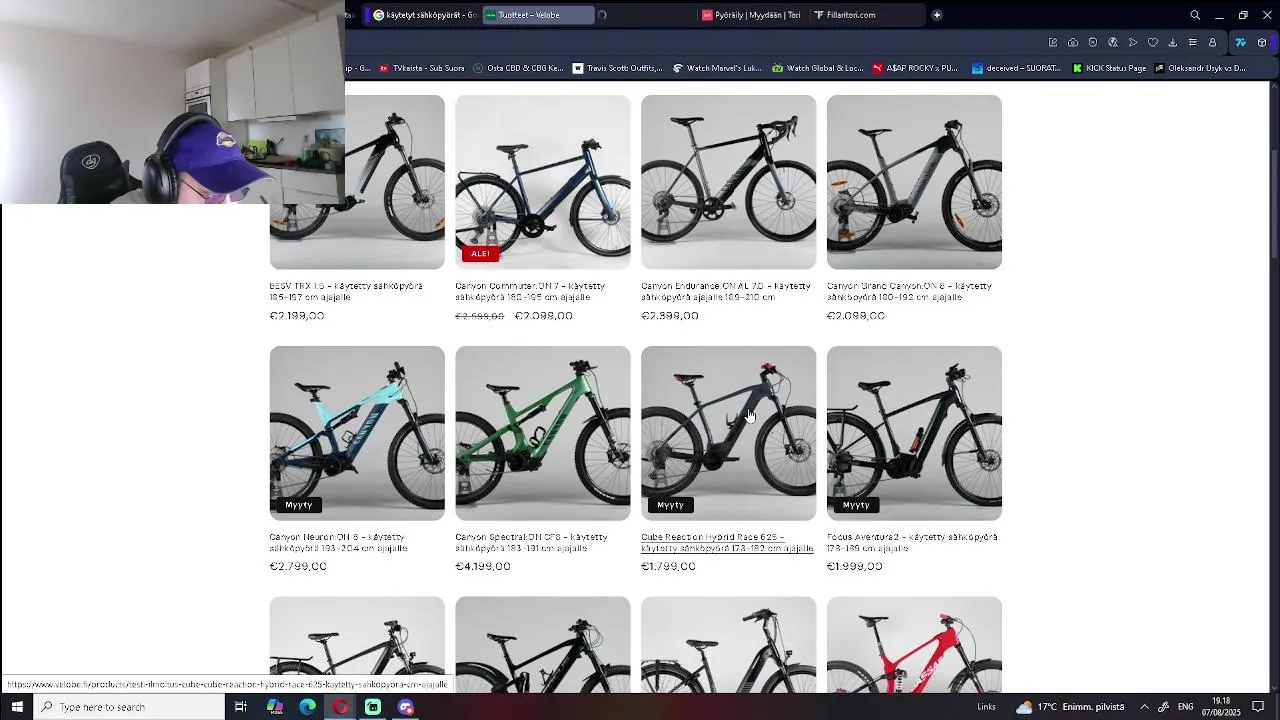The width and height of the screenshot is (1280, 720).
Task: Click the blue Aria AI icon
Action: click(x=1240, y=42)
